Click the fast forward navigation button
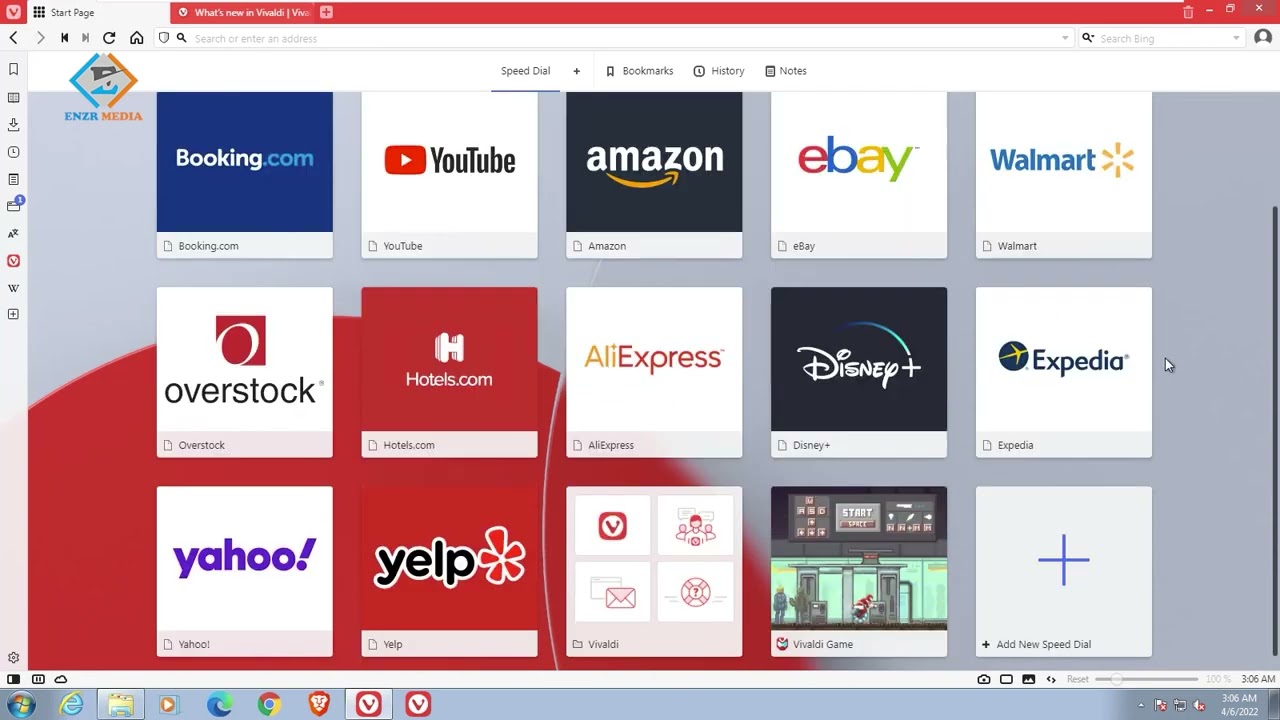Viewport: 1280px width, 720px height. click(85, 38)
